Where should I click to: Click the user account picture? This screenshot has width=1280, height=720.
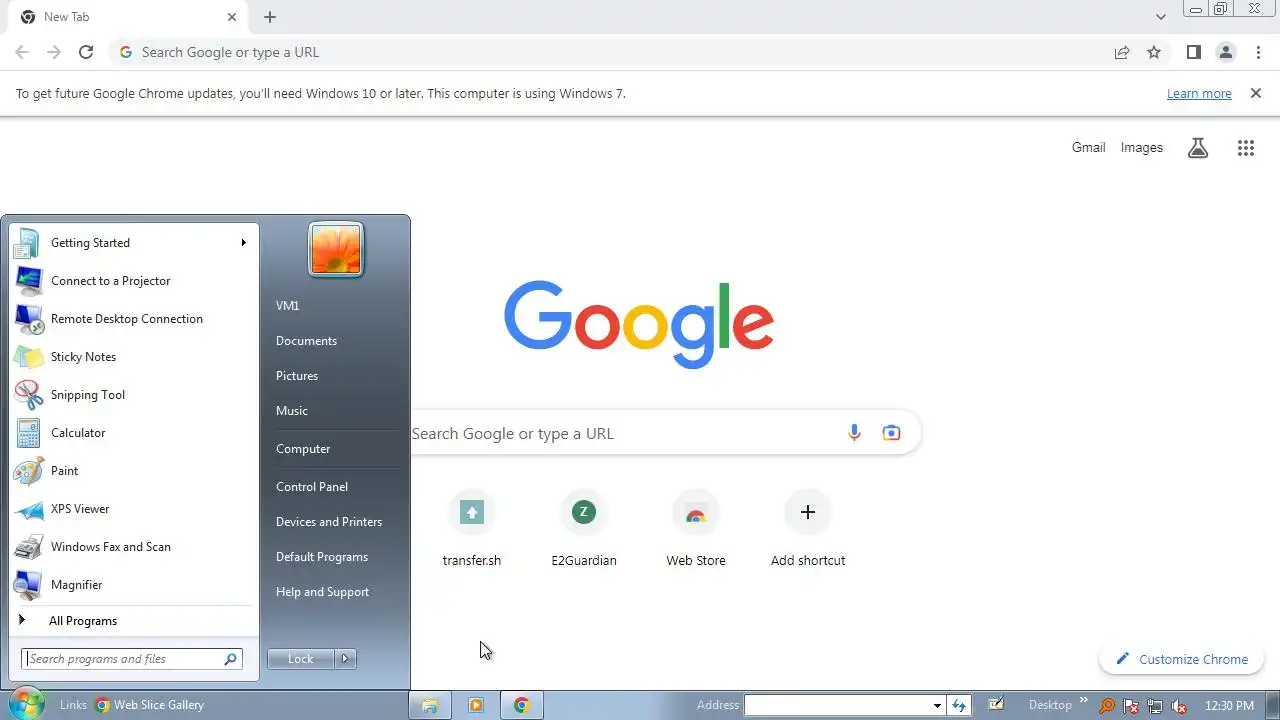[x=336, y=249]
